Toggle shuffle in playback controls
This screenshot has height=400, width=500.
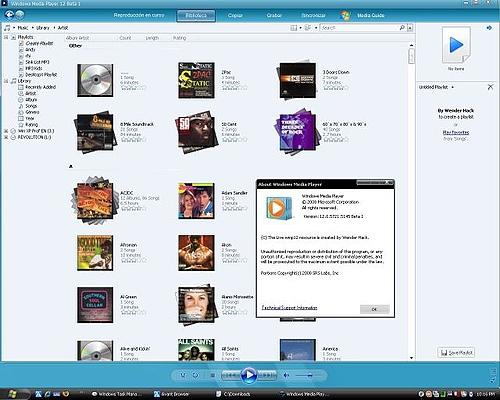click(183, 375)
